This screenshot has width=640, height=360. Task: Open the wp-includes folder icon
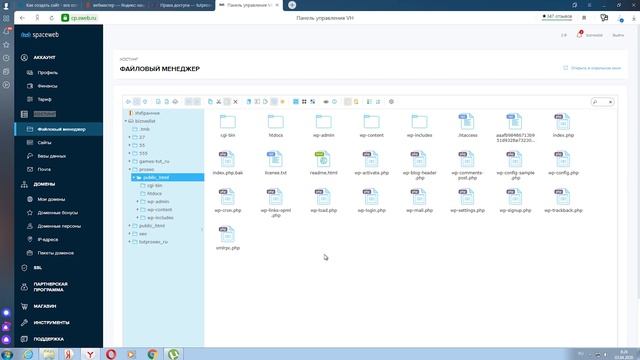pyautogui.click(x=419, y=122)
